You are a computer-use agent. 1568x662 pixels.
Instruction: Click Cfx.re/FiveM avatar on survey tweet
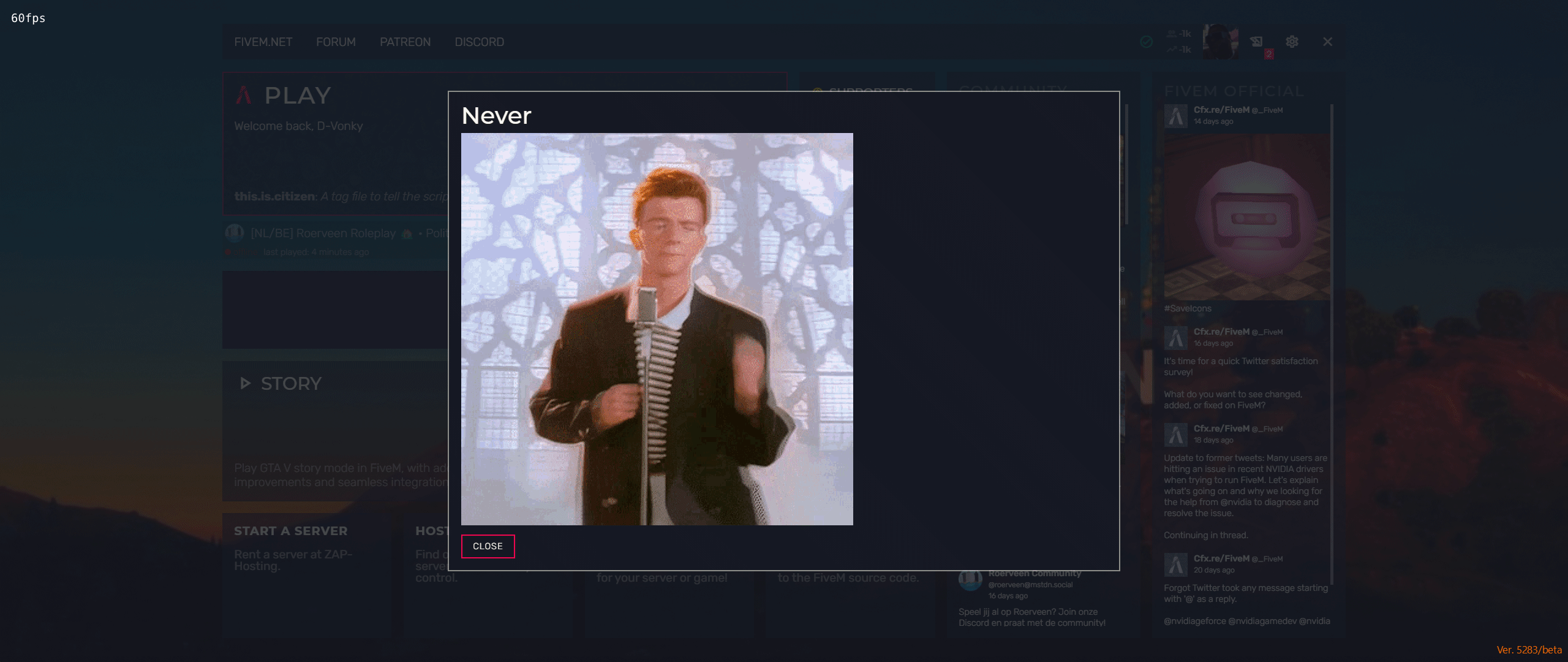[x=1175, y=337]
